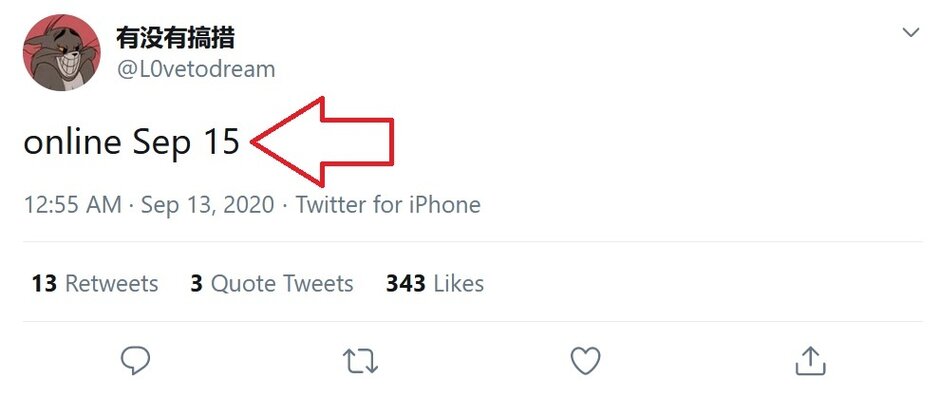The width and height of the screenshot is (940, 397).
Task: Click the retweet arrows icon
Action: click(x=360, y=362)
